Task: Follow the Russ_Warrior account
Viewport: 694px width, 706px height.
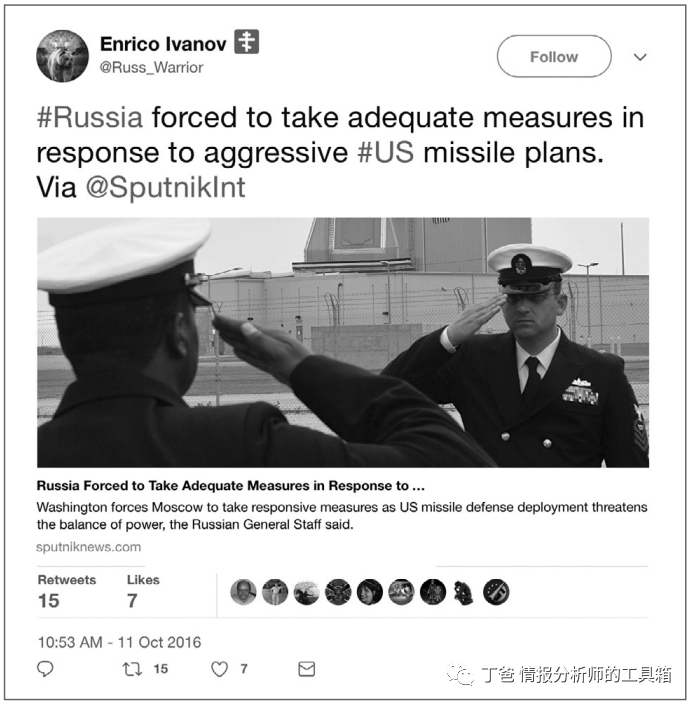Action: tap(554, 56)
